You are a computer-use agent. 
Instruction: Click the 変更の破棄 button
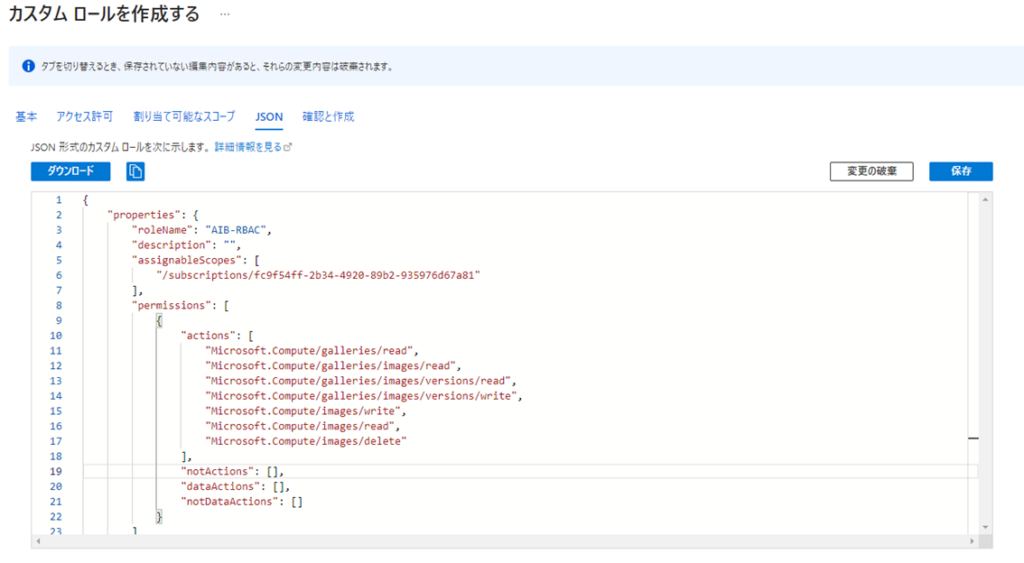[x=871, y=171]
